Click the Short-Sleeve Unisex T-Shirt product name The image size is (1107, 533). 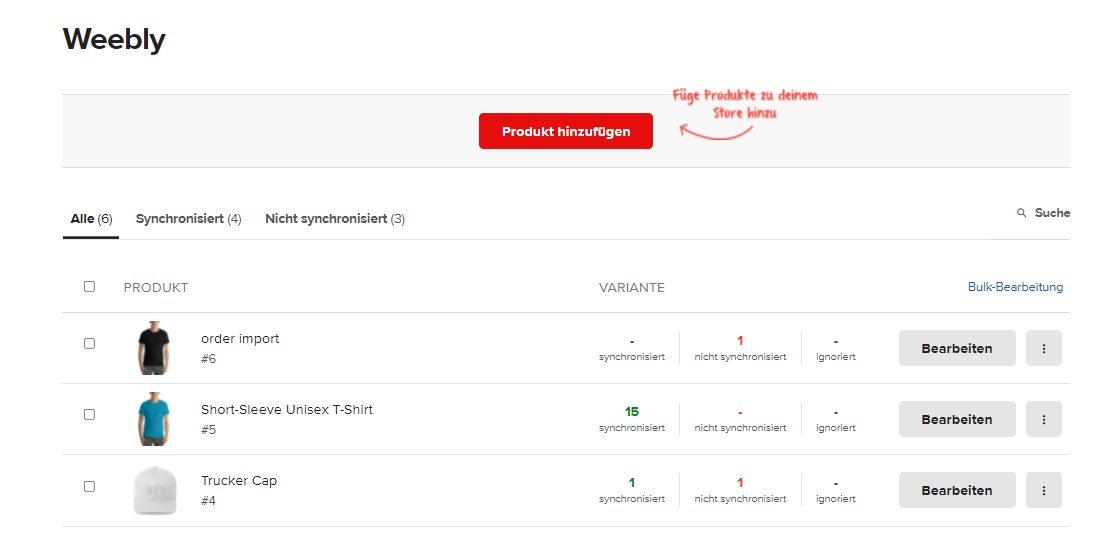[x=287, y=409]
